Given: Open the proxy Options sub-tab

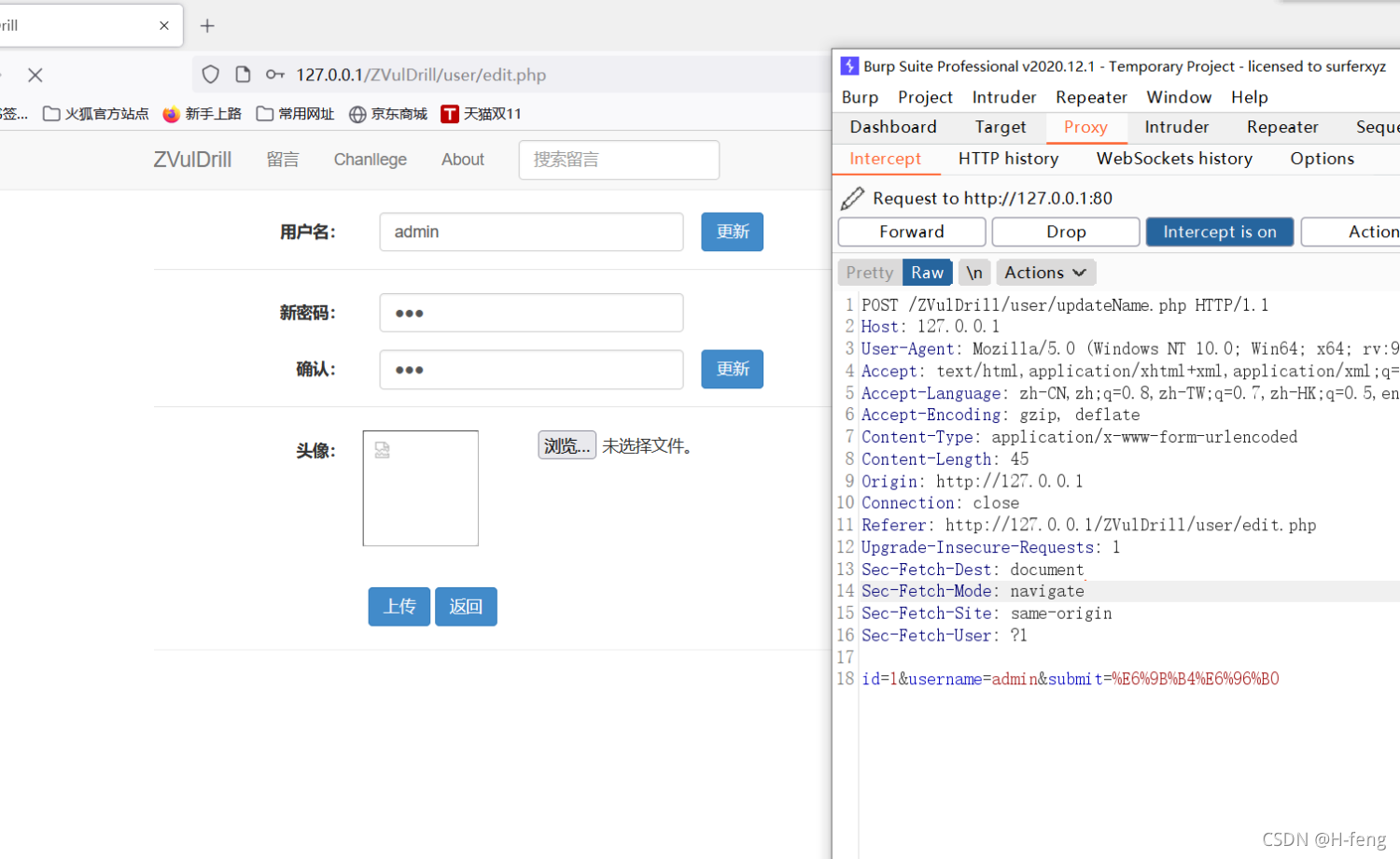Looking at the screenshot, I should coord(1322,159).
